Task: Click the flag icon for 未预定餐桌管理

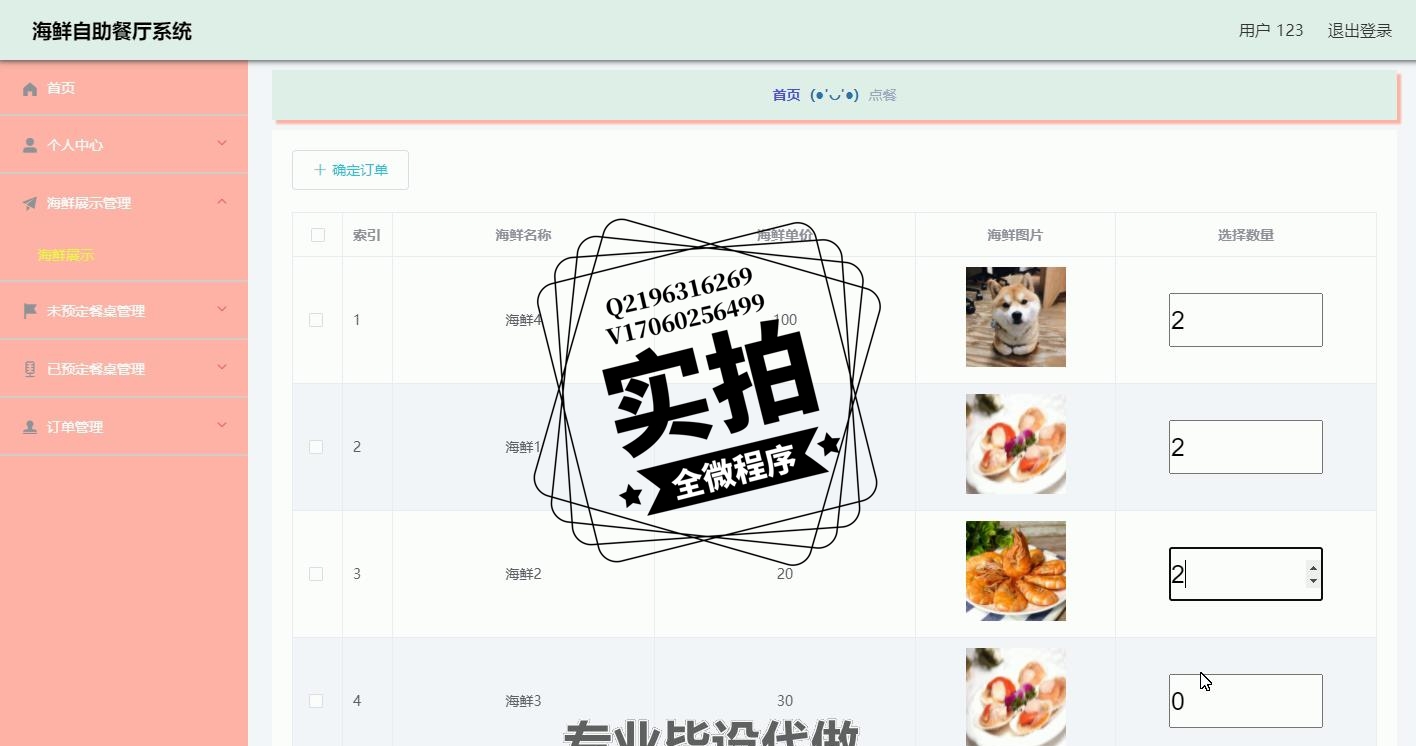Action: 30,311
